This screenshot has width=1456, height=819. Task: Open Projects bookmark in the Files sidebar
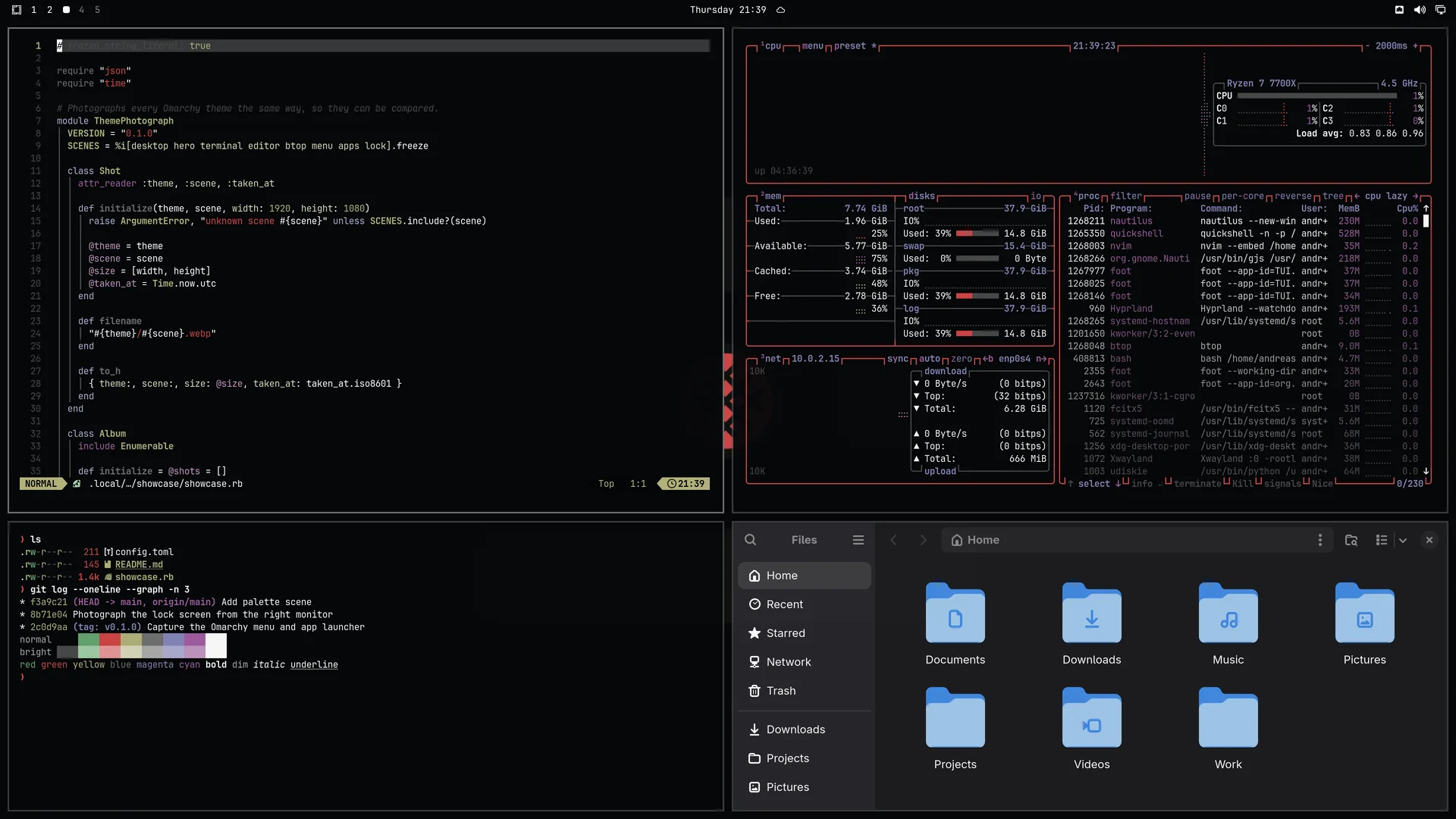pyautogui.click(x=804, y=758)
